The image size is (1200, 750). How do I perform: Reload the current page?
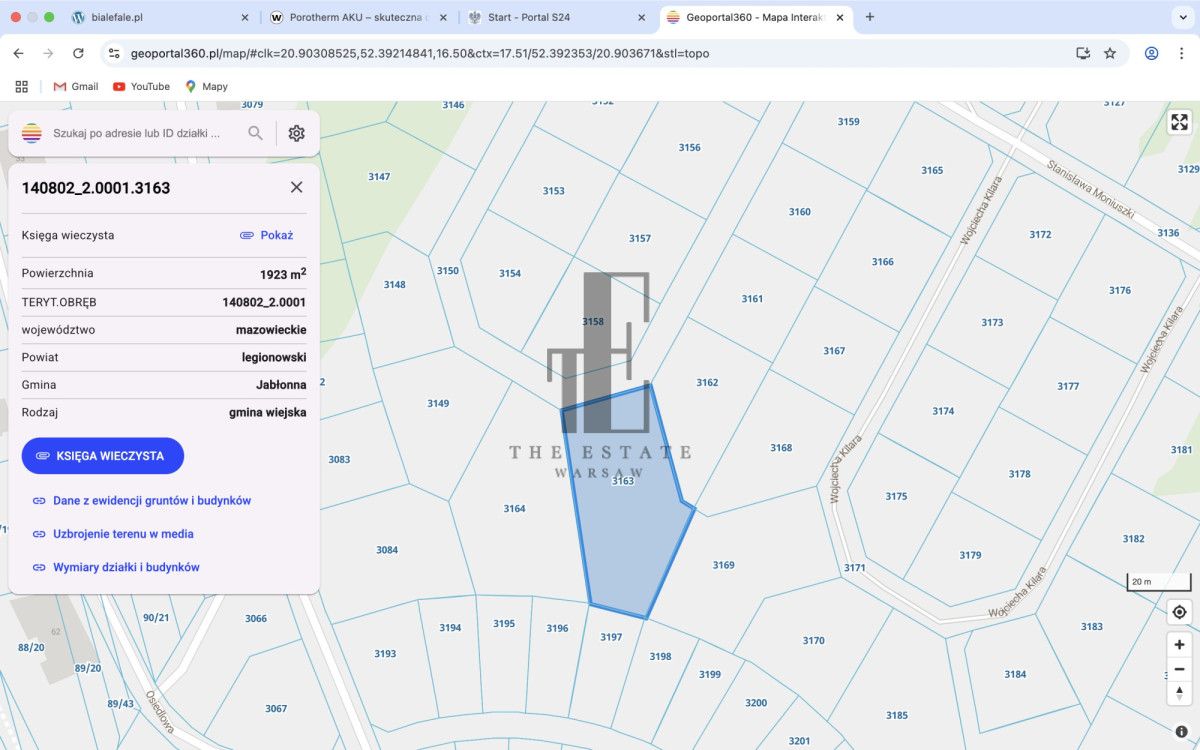(78, 53)
